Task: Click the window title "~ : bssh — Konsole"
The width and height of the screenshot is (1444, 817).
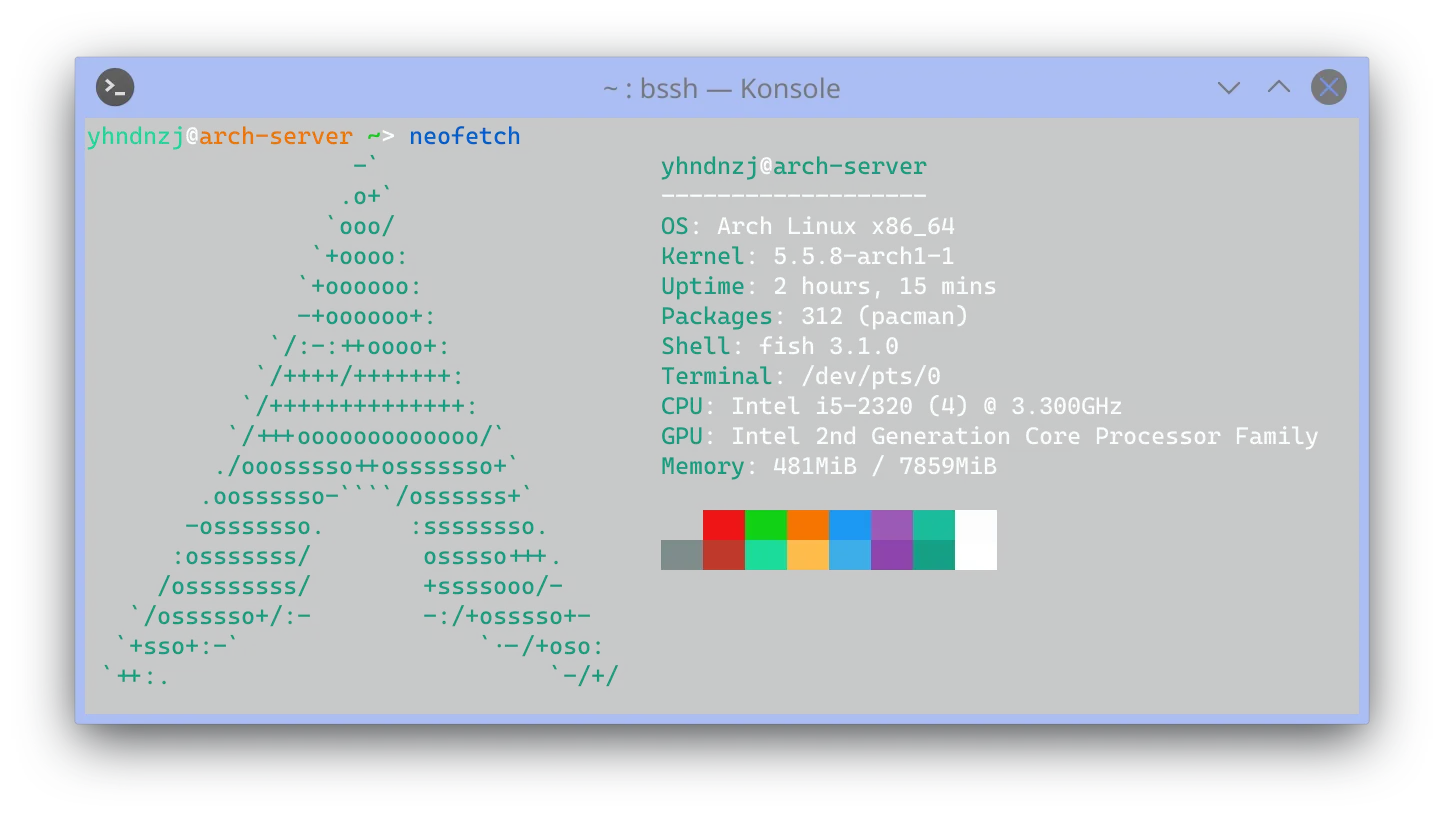Action: pyautogui.click(x=721, y=89)
